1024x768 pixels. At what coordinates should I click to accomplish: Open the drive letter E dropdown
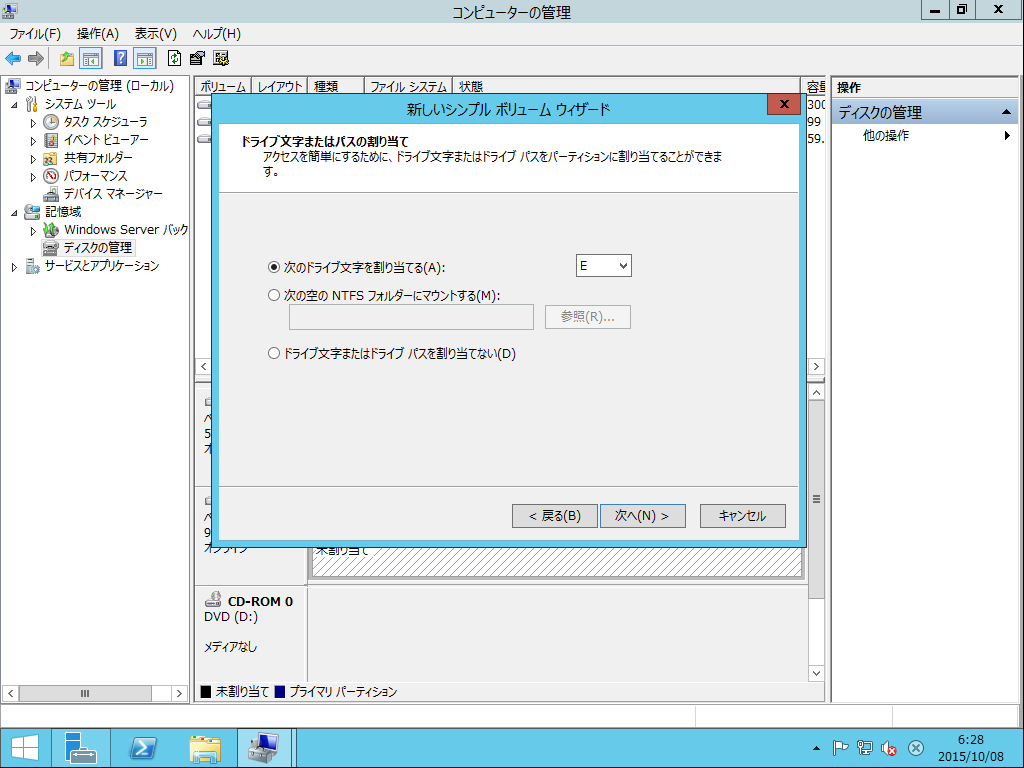click(x=603, y=266)
